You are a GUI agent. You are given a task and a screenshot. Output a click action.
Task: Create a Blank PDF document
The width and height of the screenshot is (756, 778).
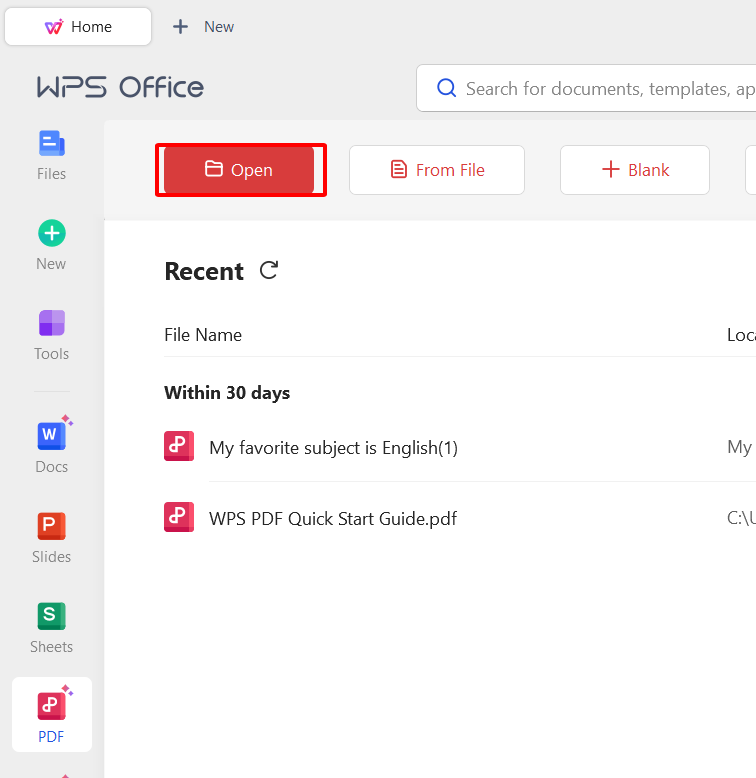tap(635, 170)
